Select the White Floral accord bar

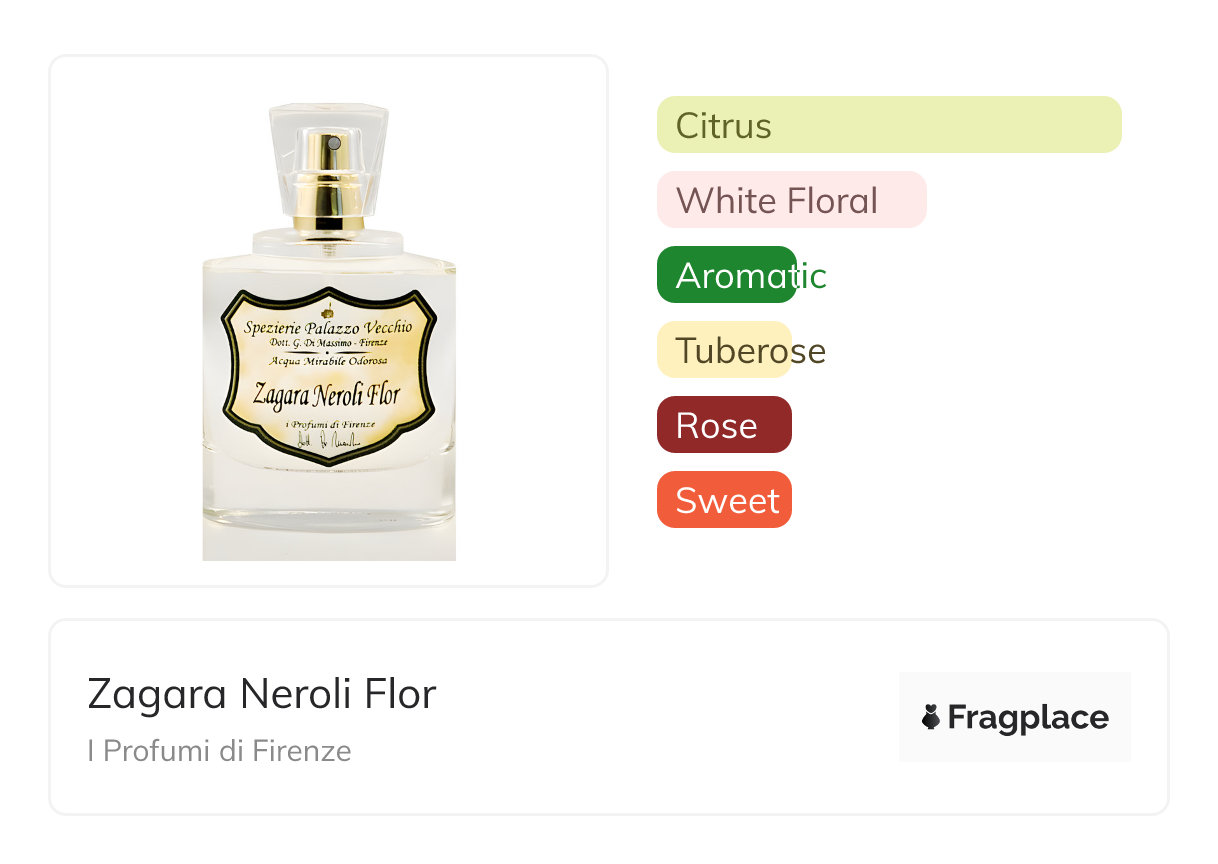tap(791, 200)
